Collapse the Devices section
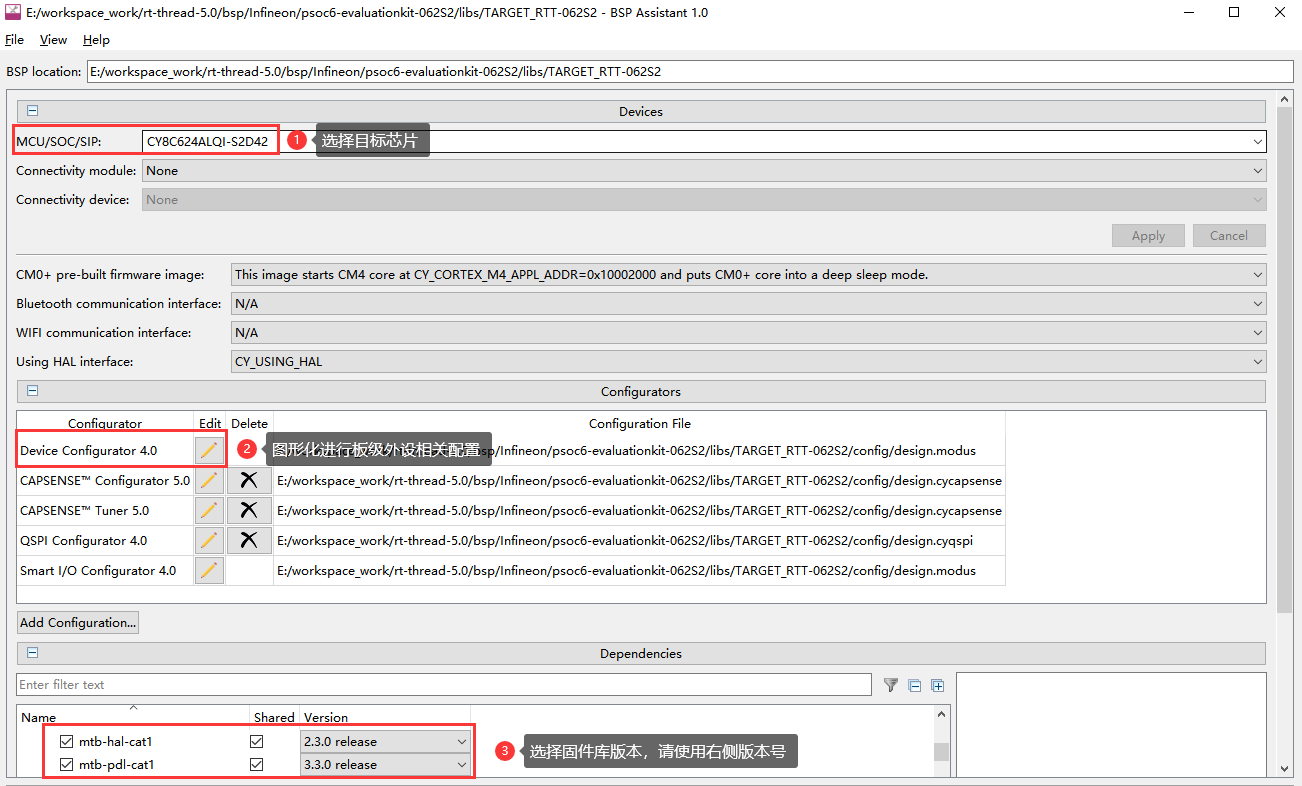This screenshot has width=1302, height=786. [32, 112]
